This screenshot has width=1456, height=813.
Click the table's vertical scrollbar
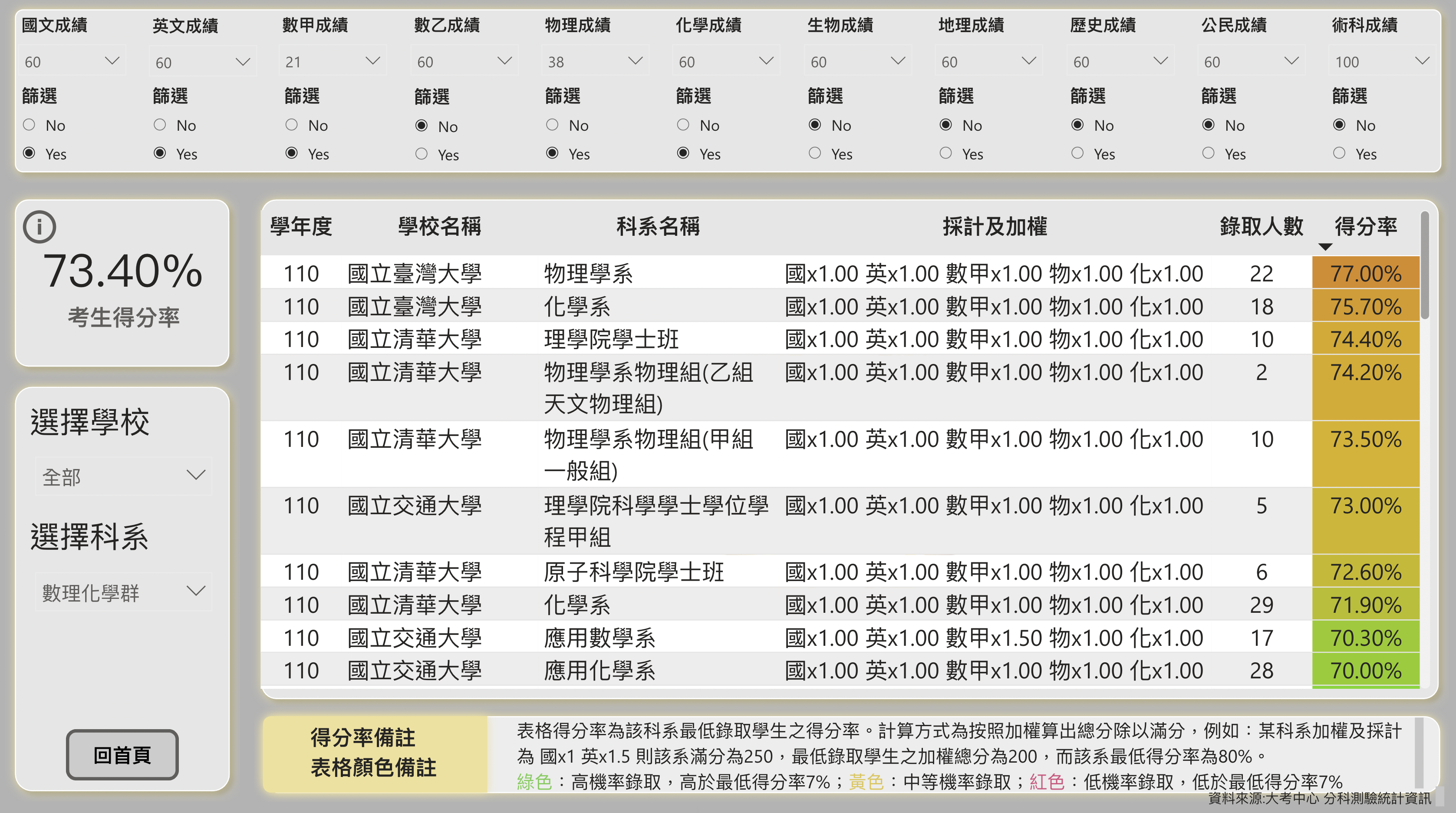tap(1424, 266)
